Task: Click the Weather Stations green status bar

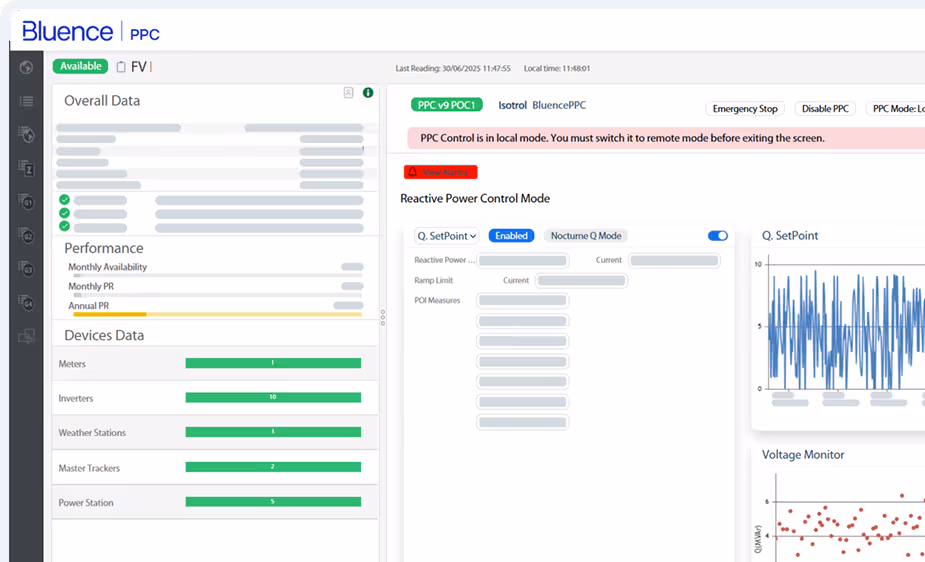Action: [273, 432]
